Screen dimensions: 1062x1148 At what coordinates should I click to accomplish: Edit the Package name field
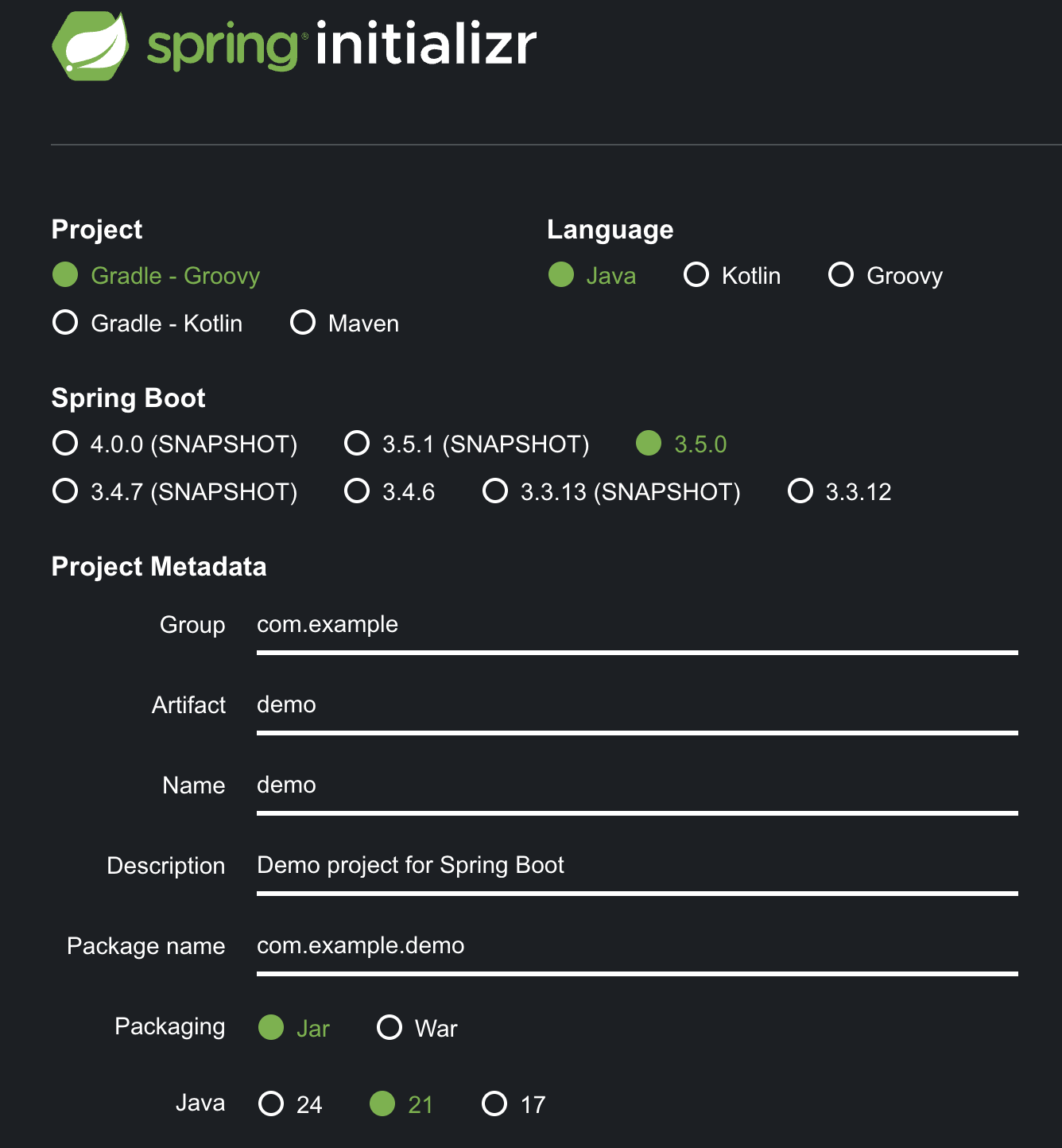coord(636,946)
